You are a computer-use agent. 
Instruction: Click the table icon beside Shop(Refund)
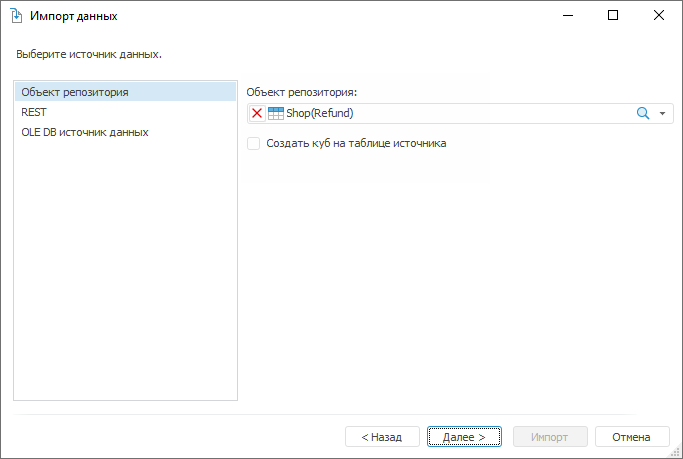pos(275,114)
